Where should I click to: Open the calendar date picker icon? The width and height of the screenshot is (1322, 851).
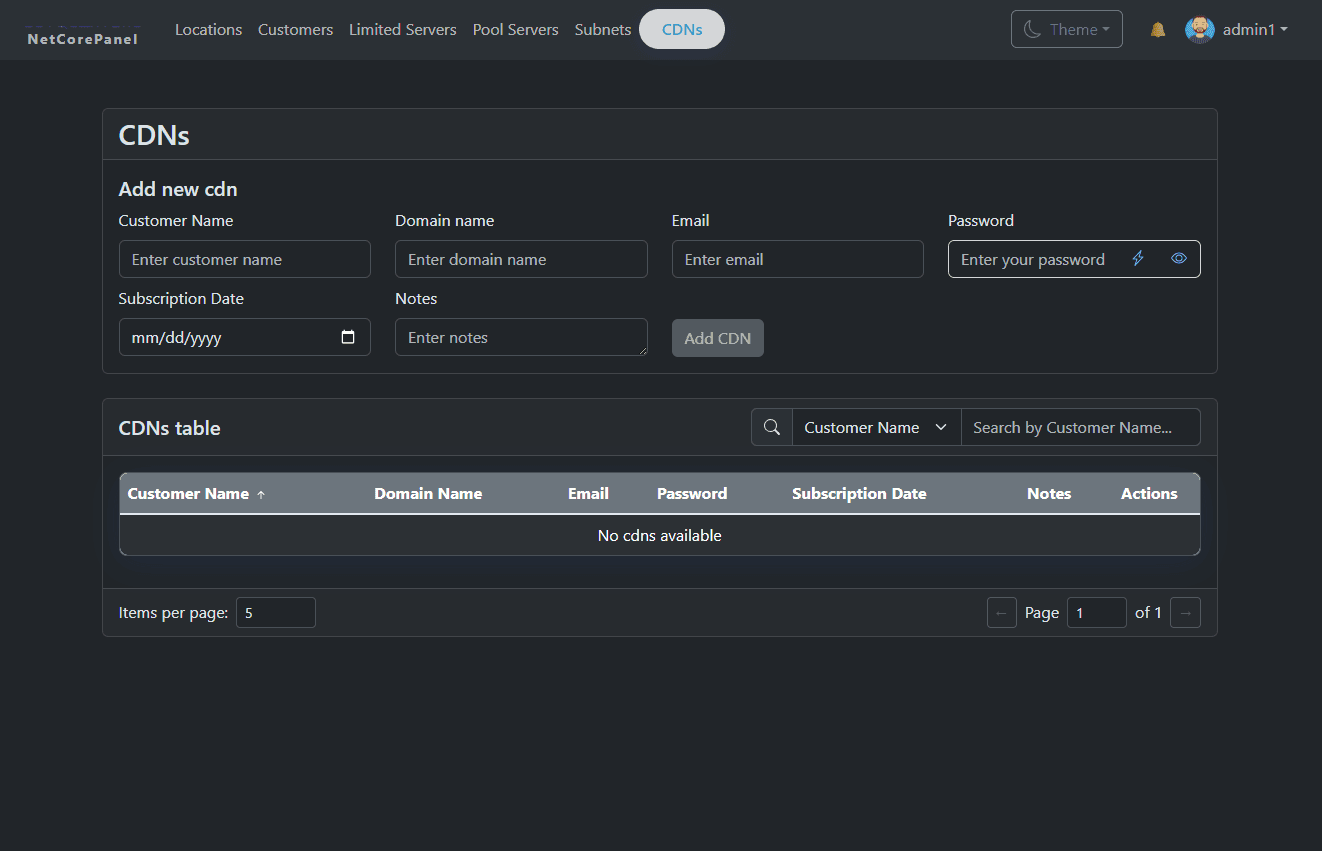348,337
